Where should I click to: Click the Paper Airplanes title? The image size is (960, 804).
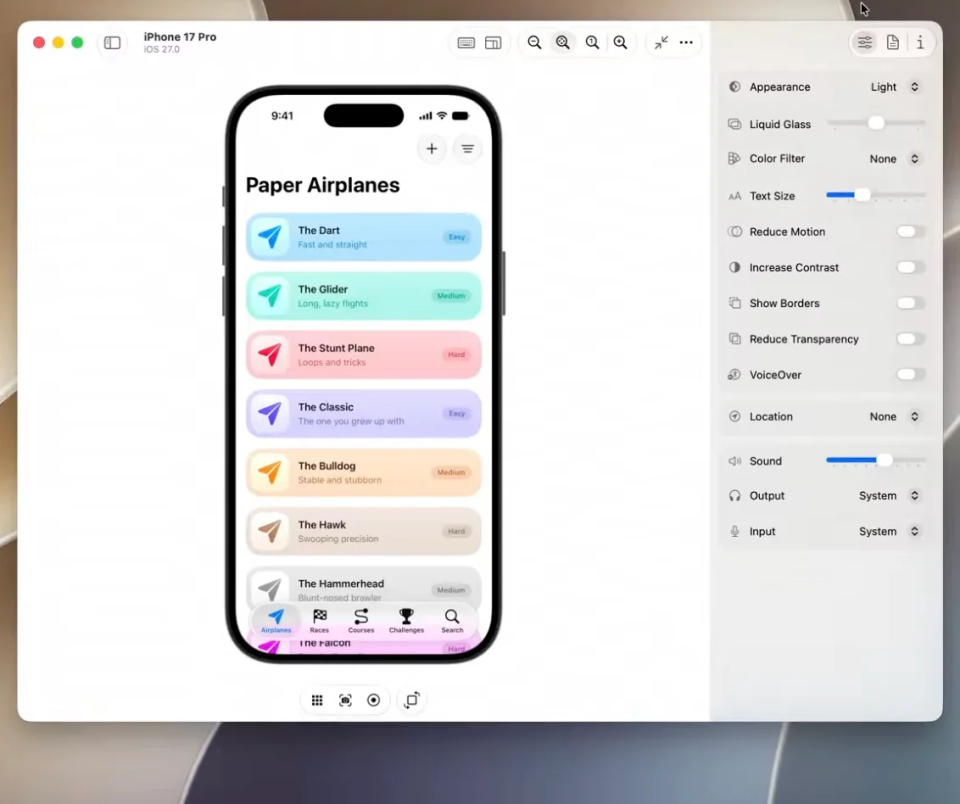323,185
